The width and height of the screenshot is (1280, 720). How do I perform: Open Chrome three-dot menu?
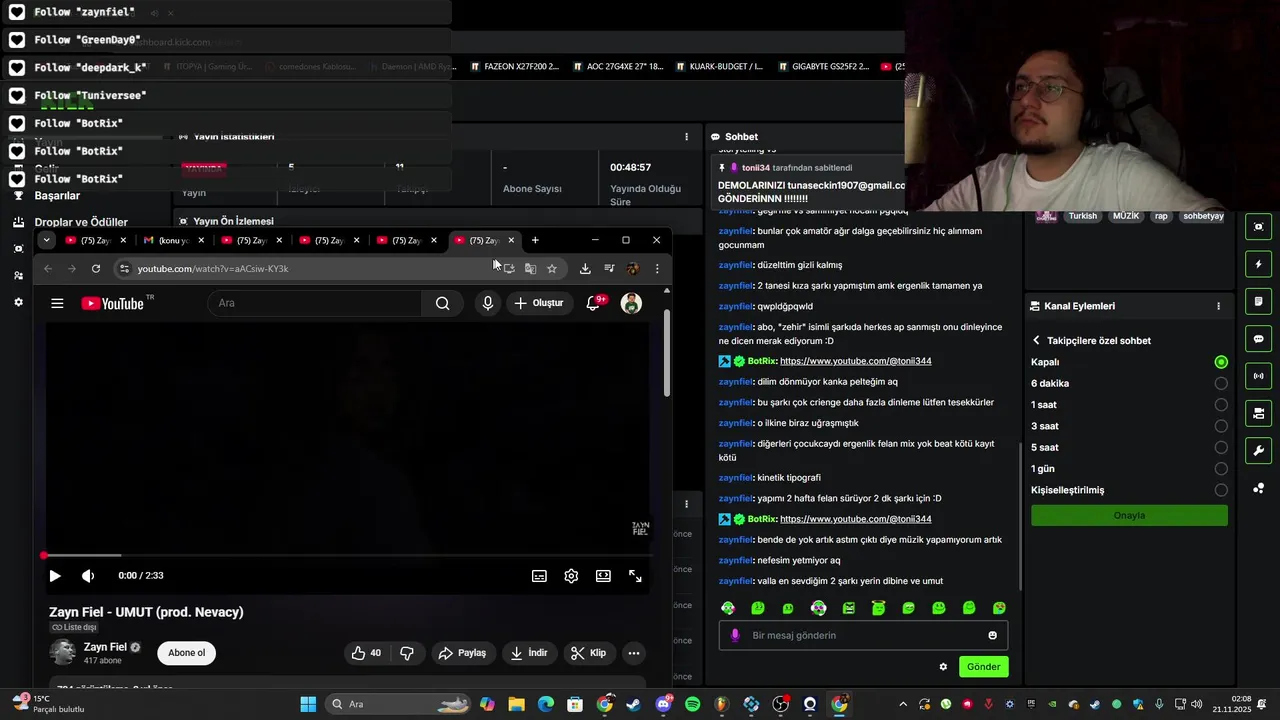[x=657, y=268]
